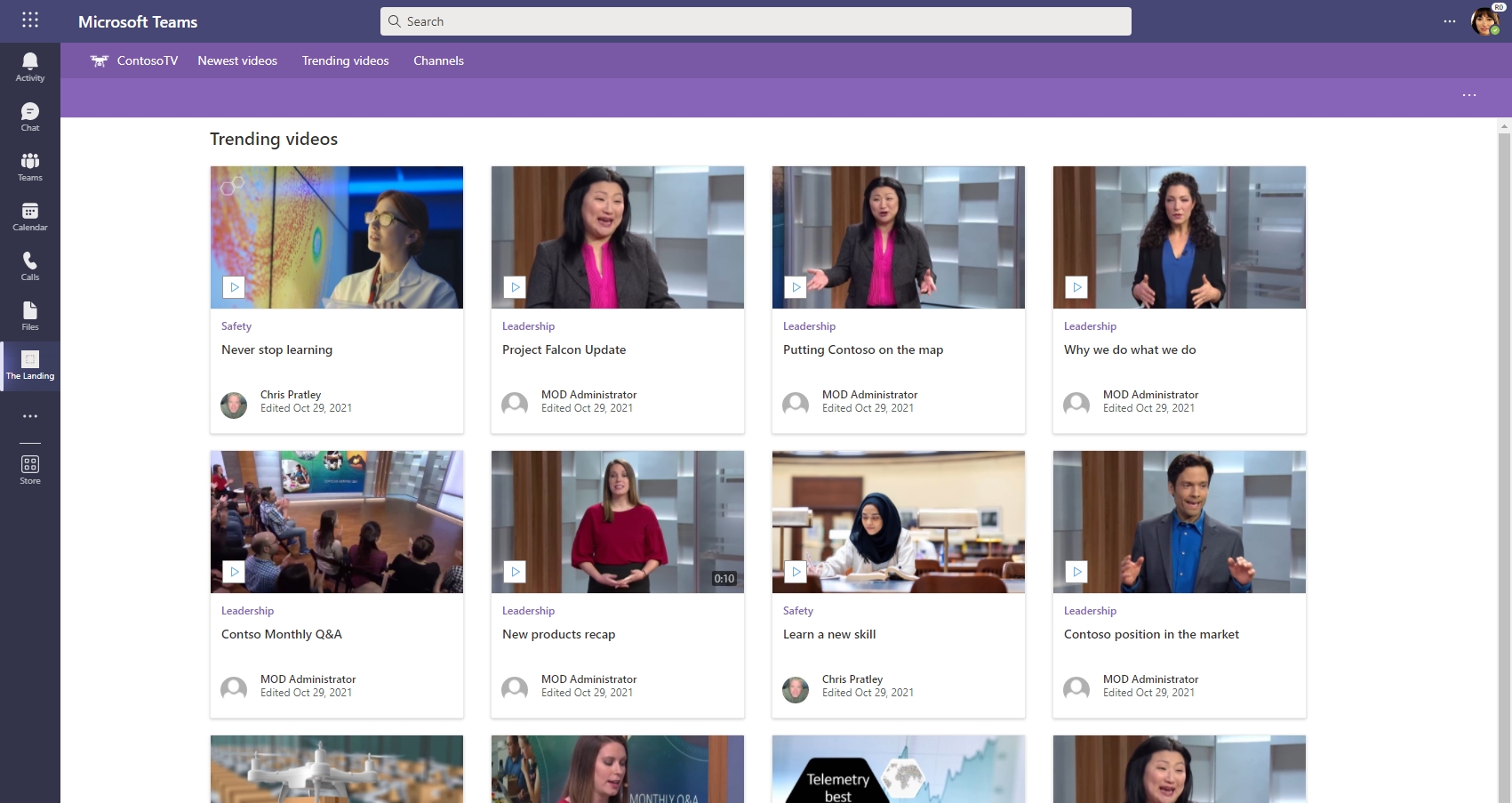Viewport: 1512px width, 803px height.
Task: Open the Microsoft app launcher grid
Action: point(29,20)
